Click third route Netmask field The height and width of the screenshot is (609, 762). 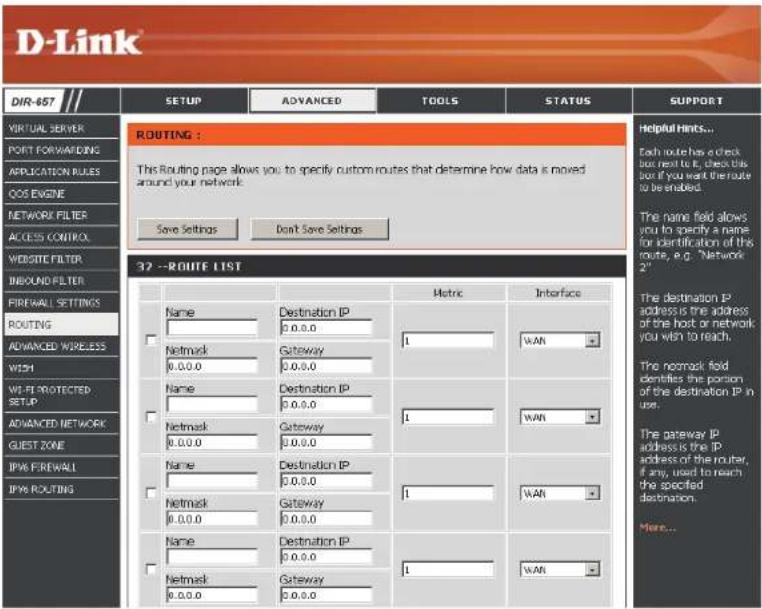[212, 519]
